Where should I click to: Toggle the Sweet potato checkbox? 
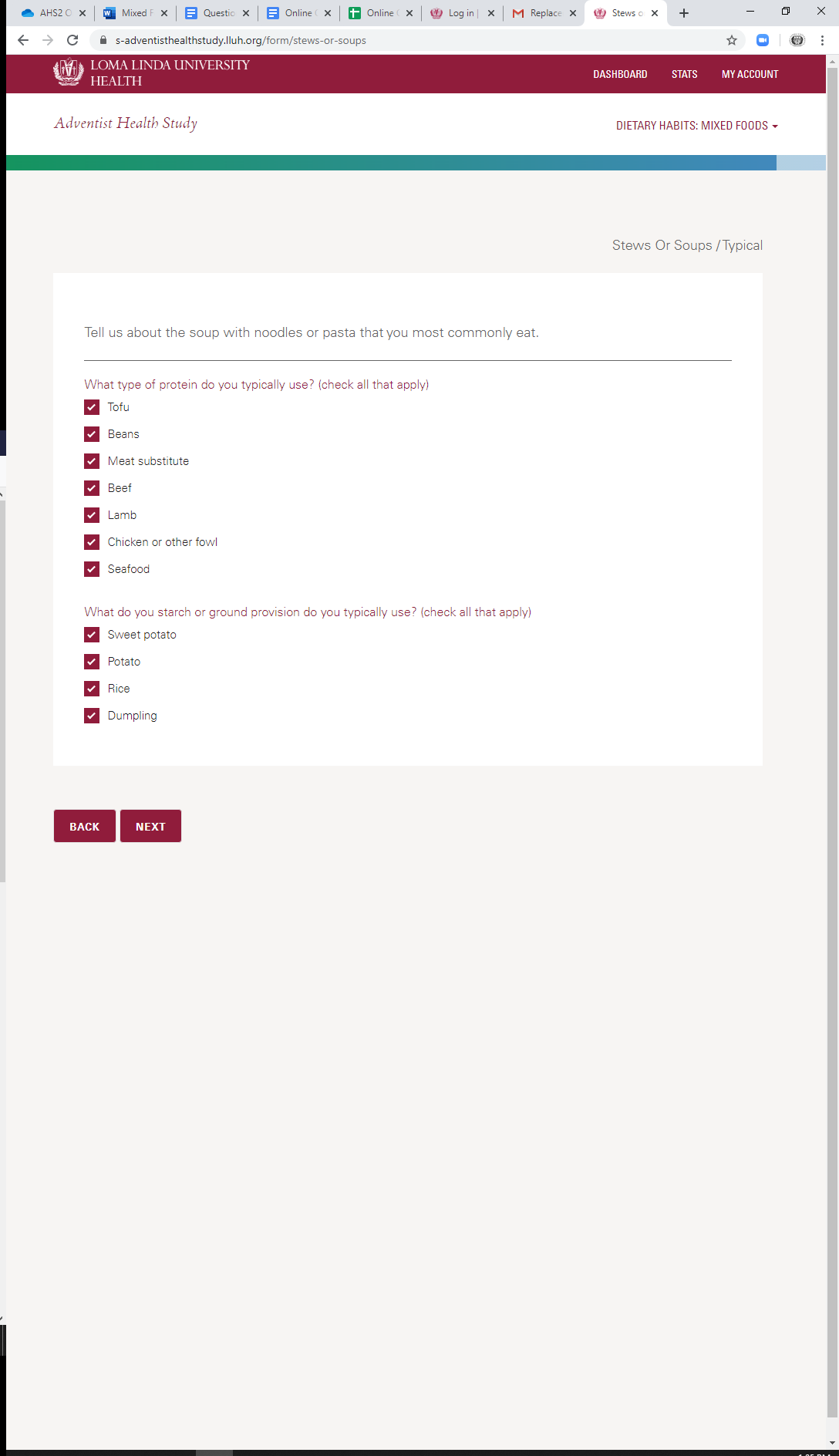[x=92, y=635]
